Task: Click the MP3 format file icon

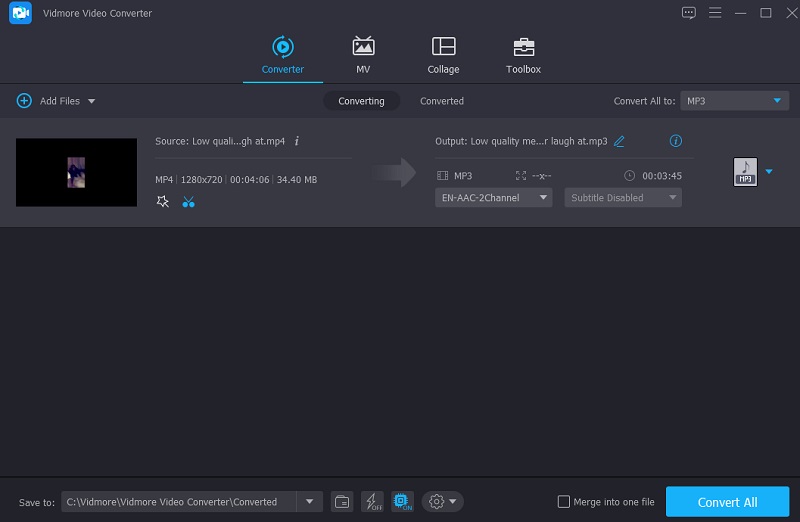Action: tap(745, 172)
